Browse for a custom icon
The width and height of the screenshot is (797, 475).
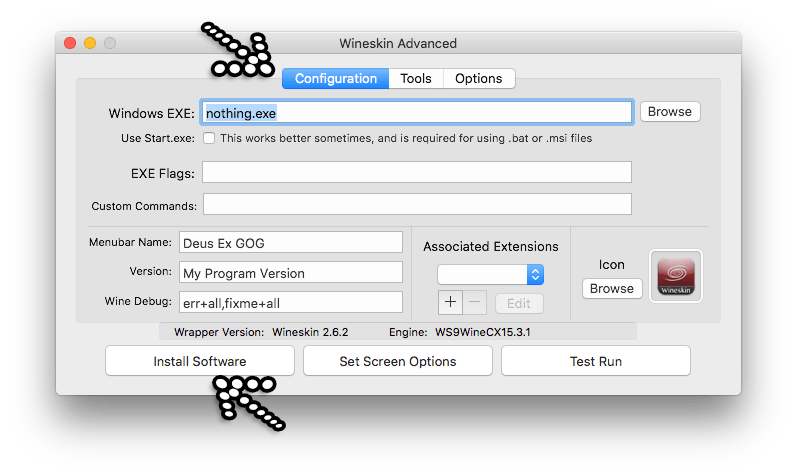(x=612, y=289)
